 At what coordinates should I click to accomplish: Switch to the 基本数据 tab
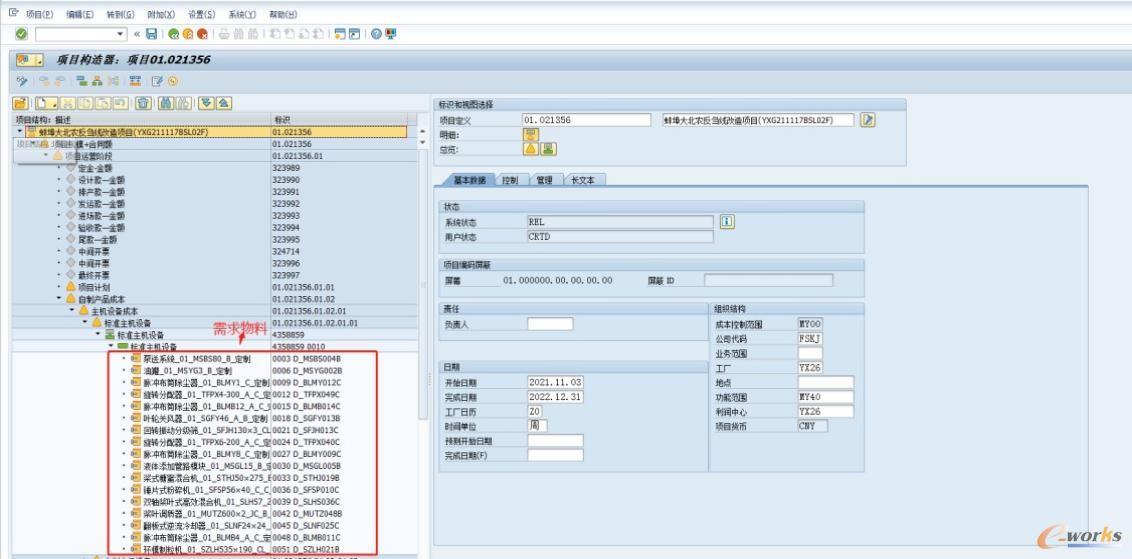point(469,180)
